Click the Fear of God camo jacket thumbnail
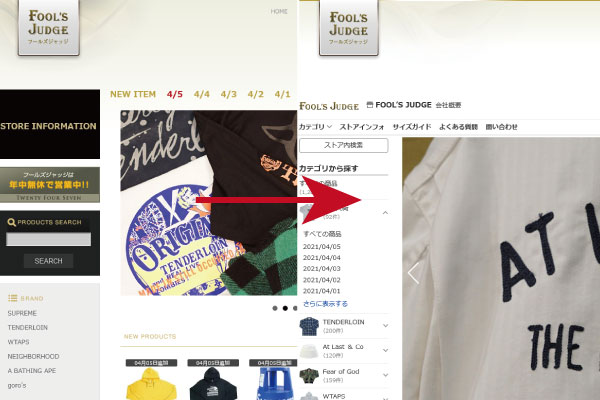 click(x=309, y=376)
